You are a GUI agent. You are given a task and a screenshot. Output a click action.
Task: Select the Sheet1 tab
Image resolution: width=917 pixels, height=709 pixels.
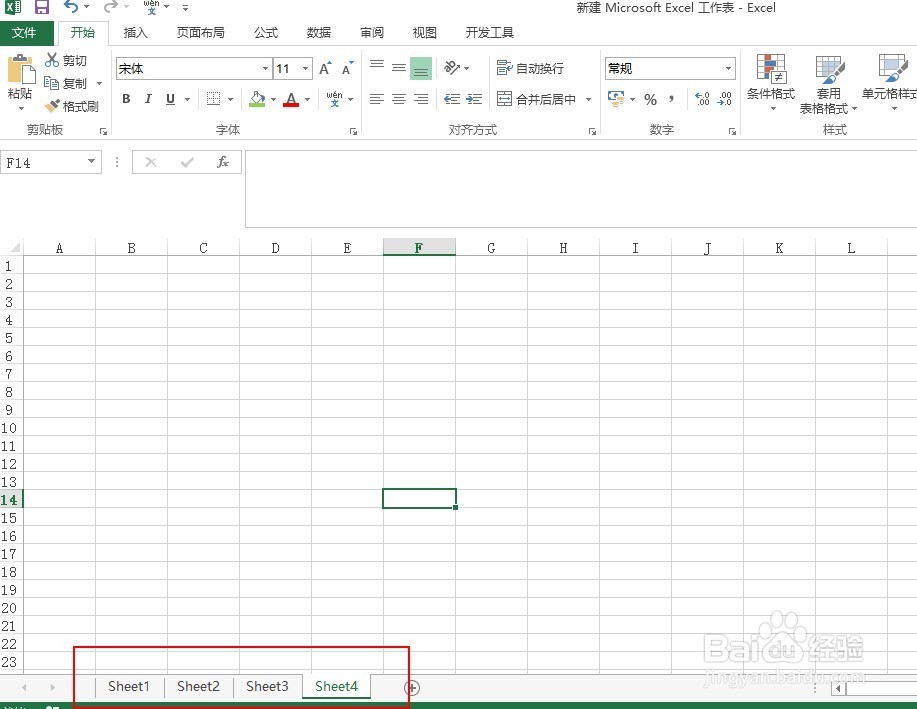pos(129,687)
